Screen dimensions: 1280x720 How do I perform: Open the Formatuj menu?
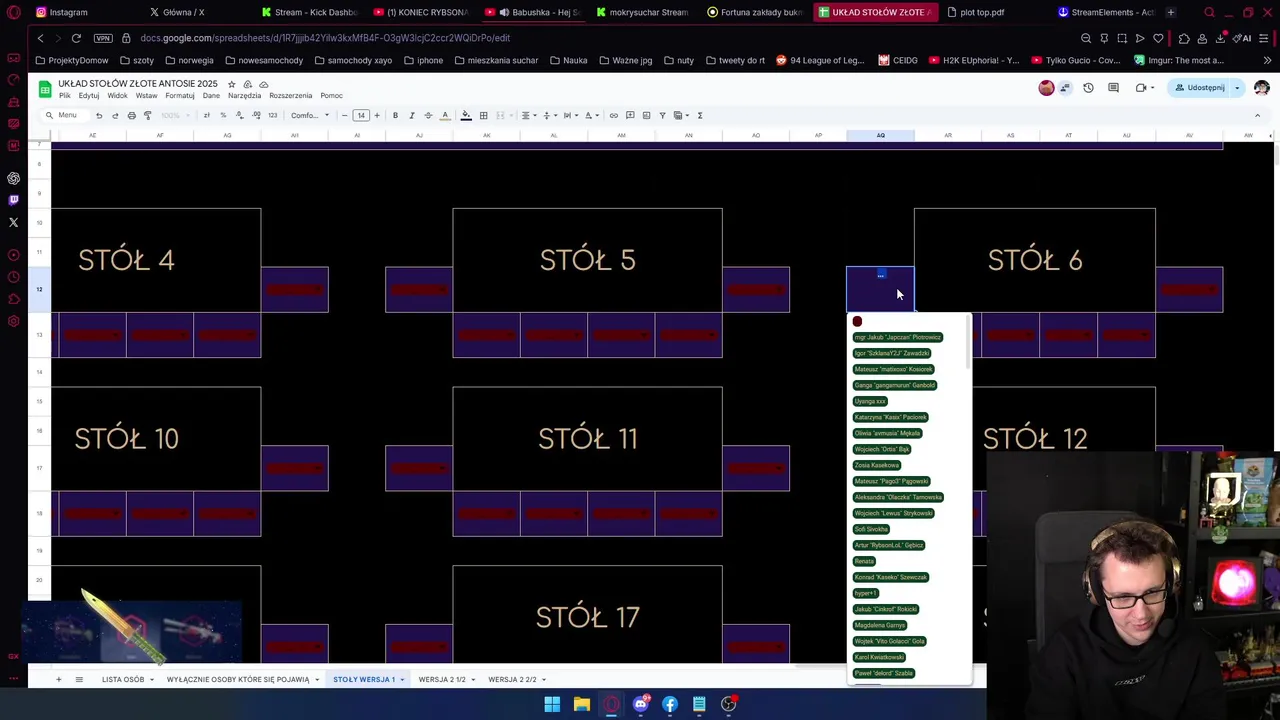(180, 96)
